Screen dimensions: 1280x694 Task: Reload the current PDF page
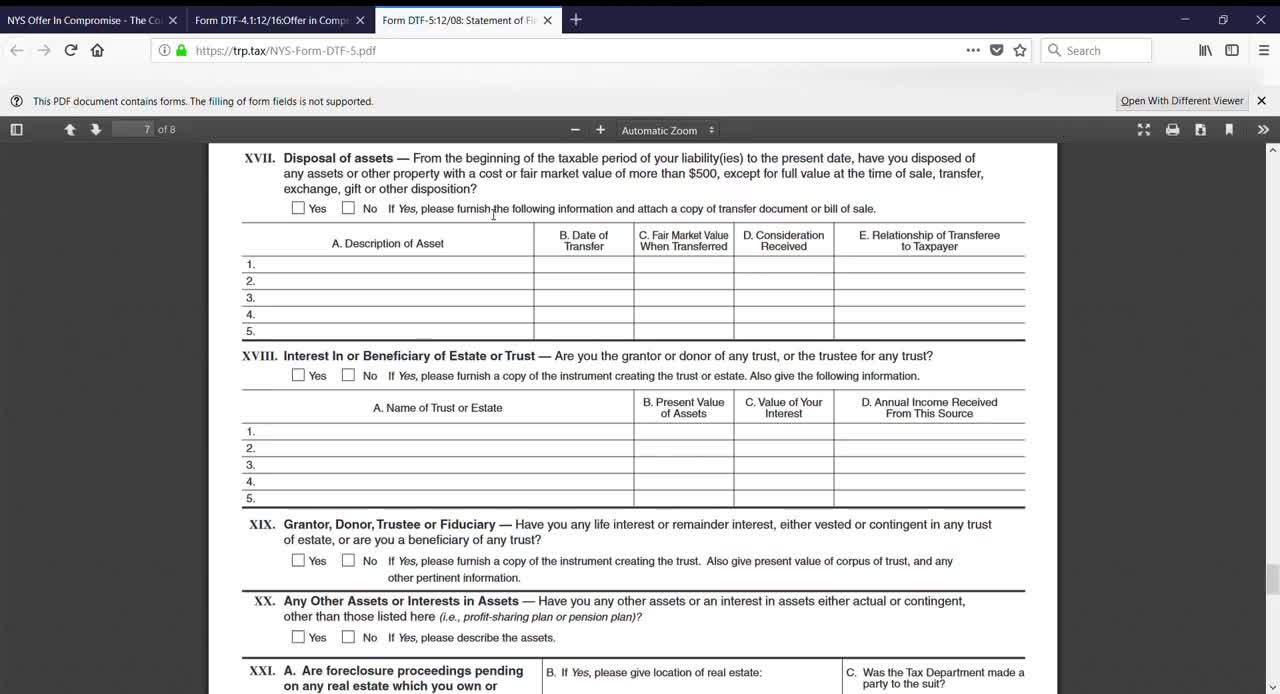(x=71, y=50)
